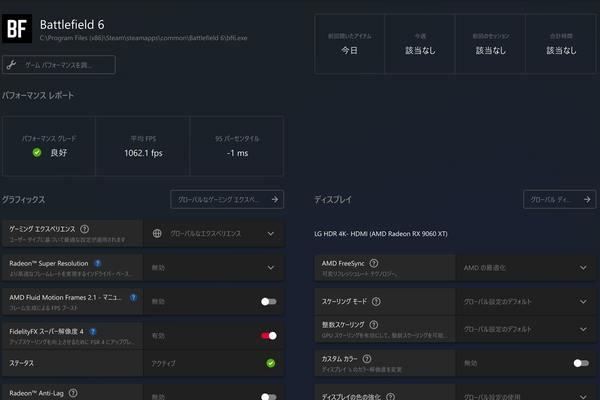
Task: Click the Battlefield 6 title text
Action: (72, 25)
